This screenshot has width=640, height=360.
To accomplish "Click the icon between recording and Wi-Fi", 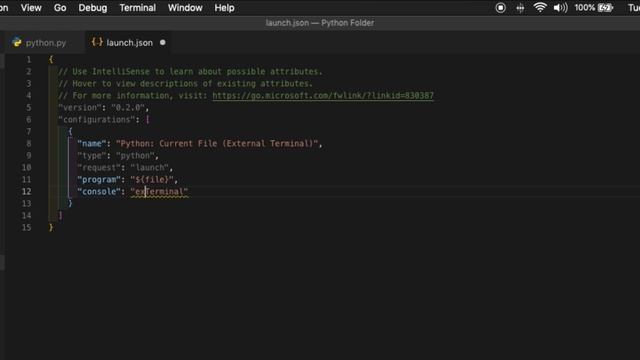I will [x=520, y=8].
